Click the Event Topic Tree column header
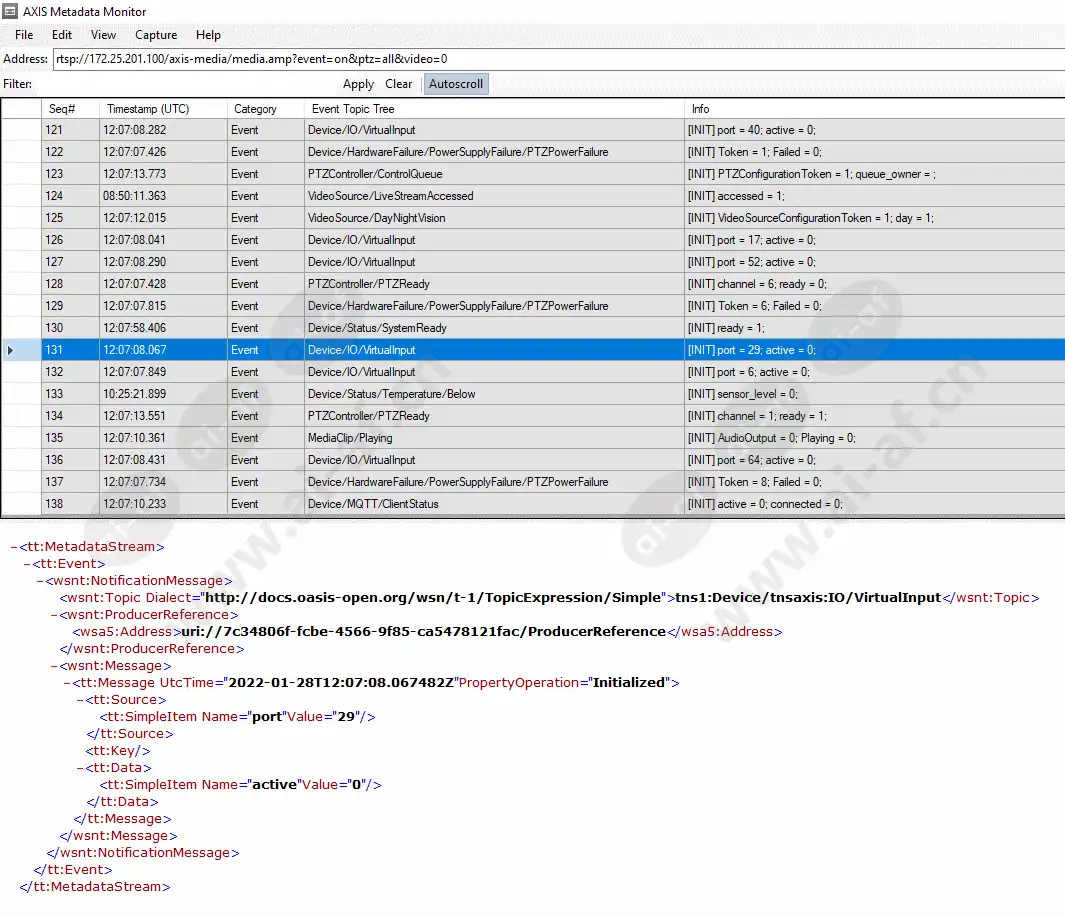Image resolution: width=1065 pixels, height=917 pixels. 494,109
